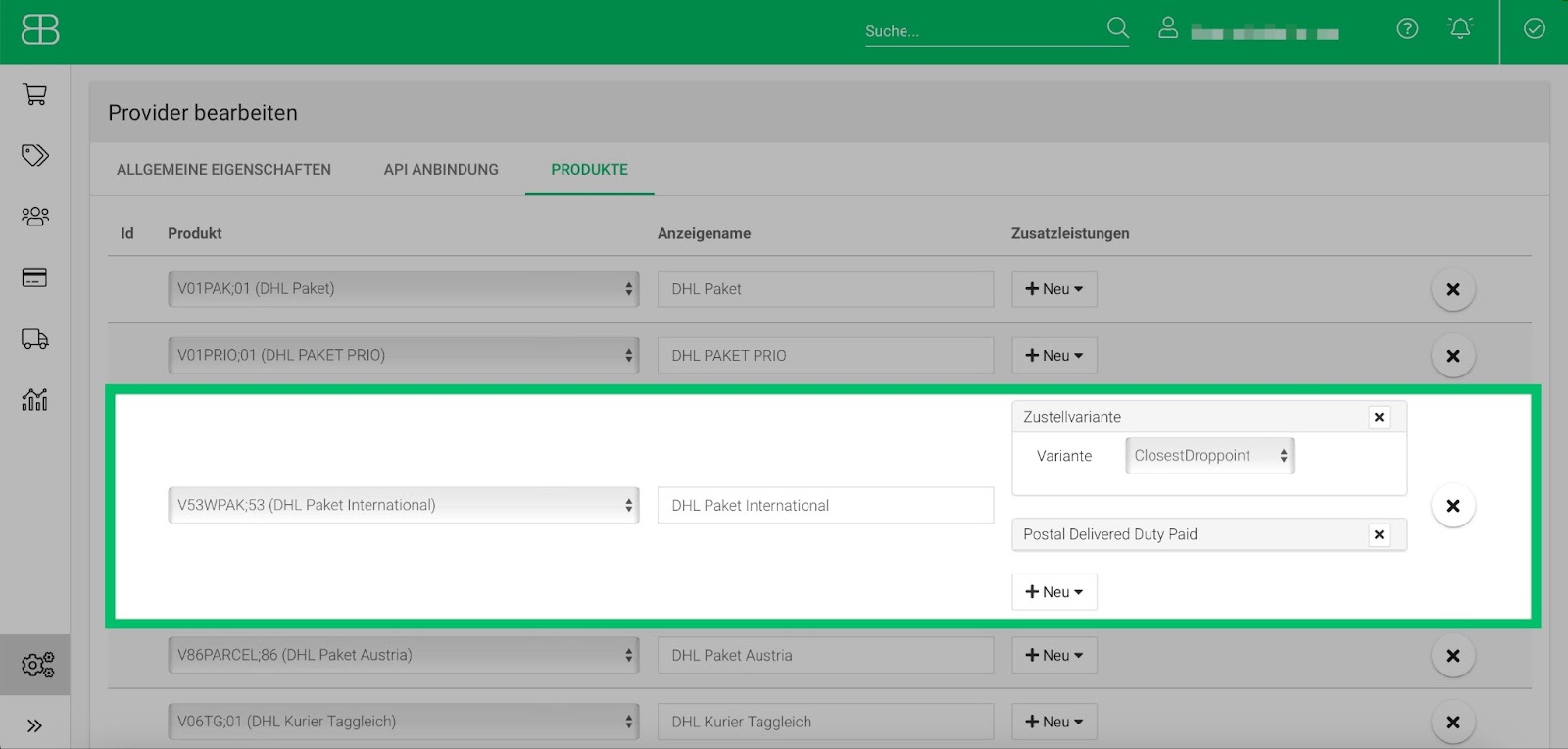Viewport: 1568px width, 749px height.
Task: Select the Produkte tab
Action: [589, 169]
